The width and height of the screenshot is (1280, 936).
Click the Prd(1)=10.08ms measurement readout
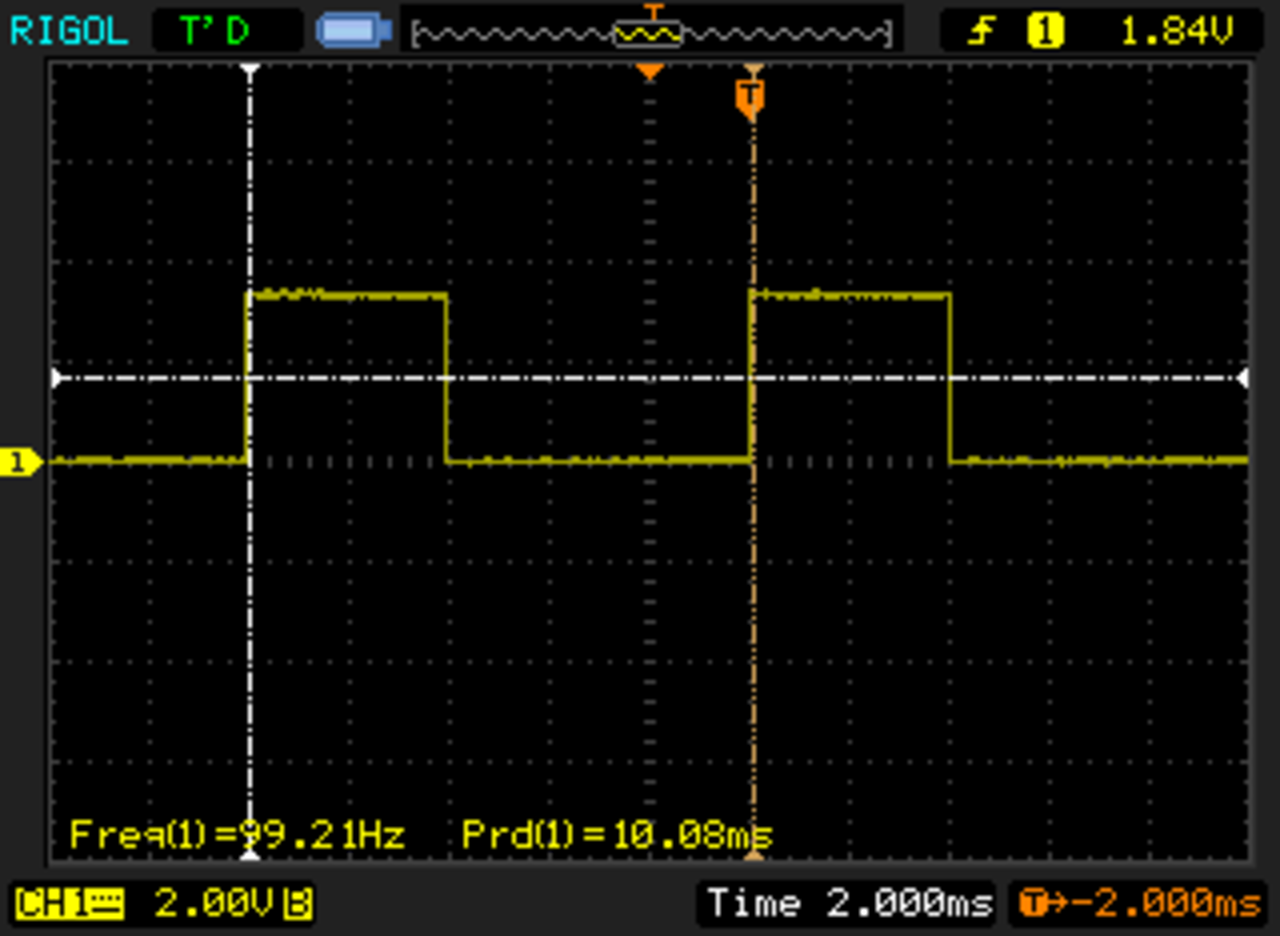click(x=617, y=834)
